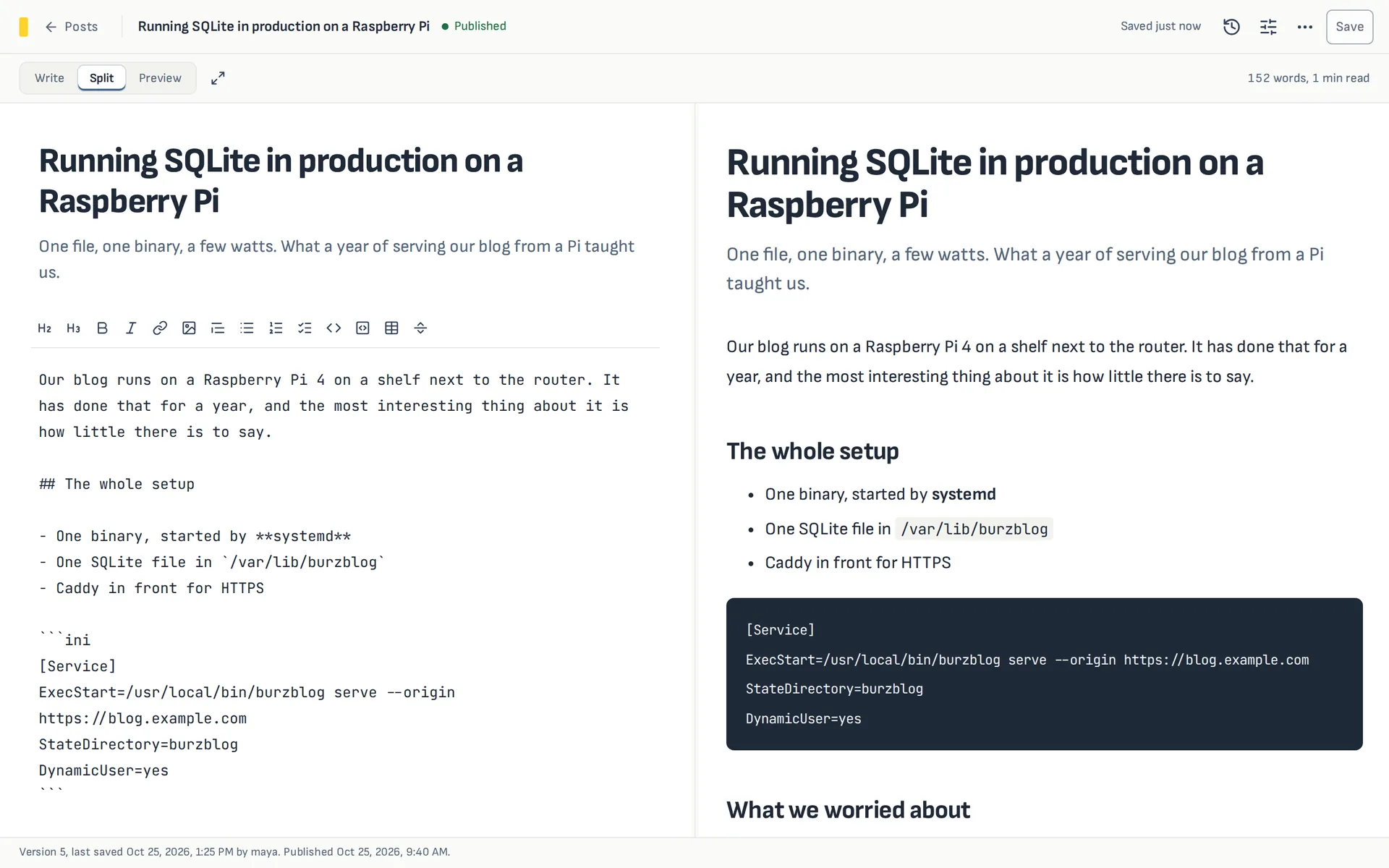This screenshot has height=868, width=1389.
Task: Insert a bulleted list
Action: coord(247,328)
